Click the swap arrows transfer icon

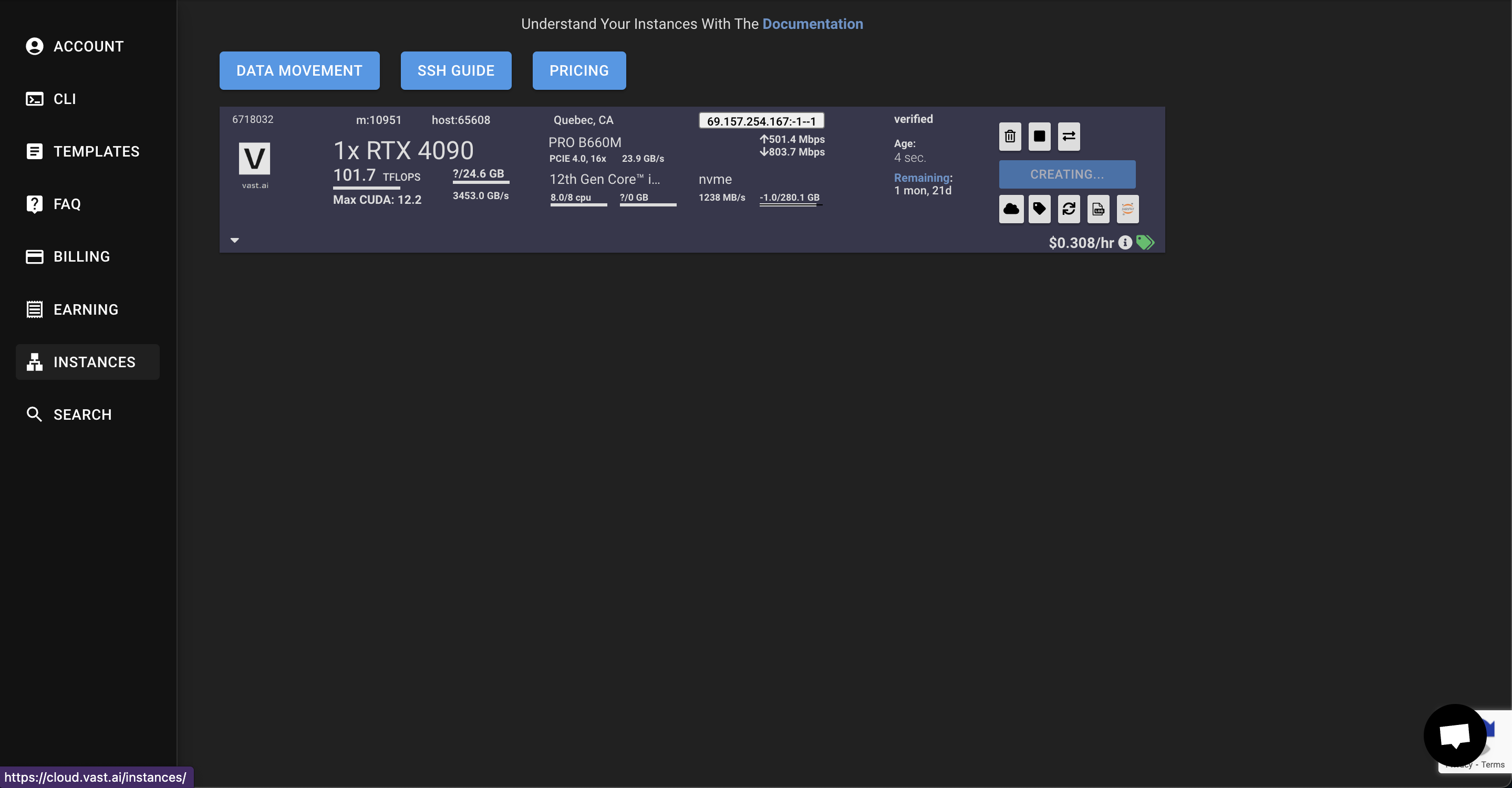[1068, 136]
